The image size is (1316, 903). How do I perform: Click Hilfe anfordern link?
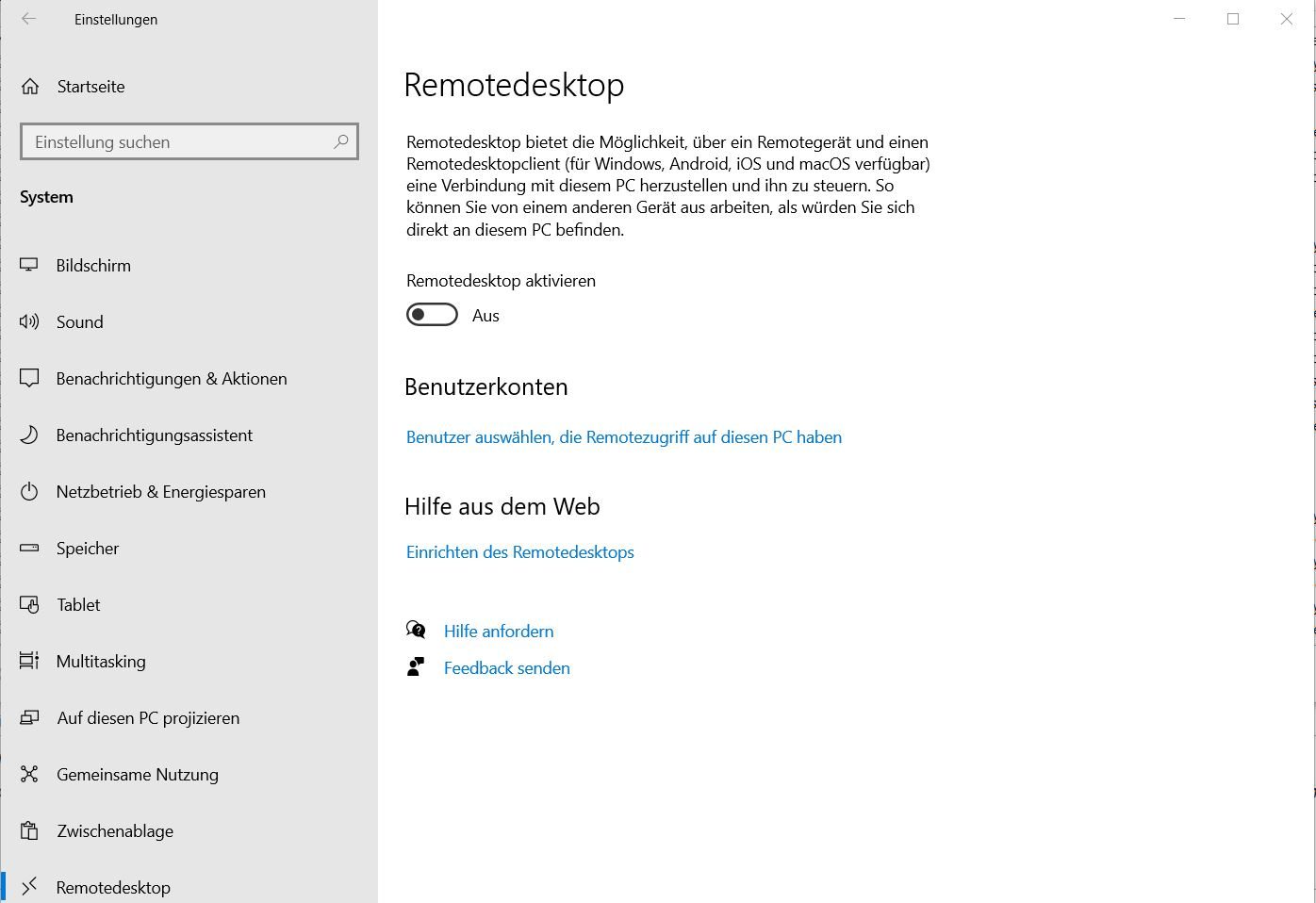(498, 632)
